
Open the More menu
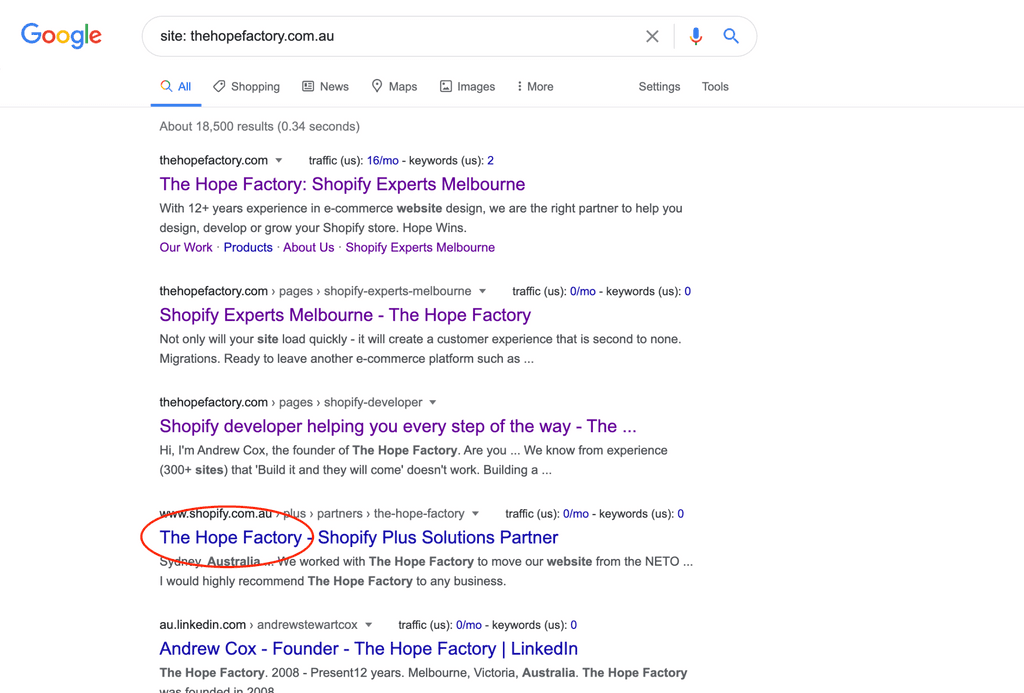pos(535,86)
